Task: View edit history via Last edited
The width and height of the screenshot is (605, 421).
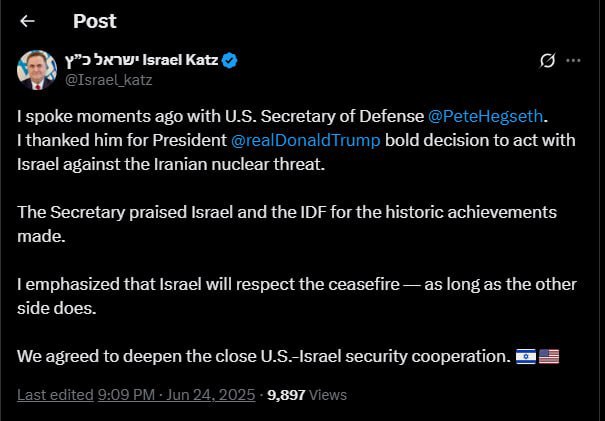Action: pos(55,396)
